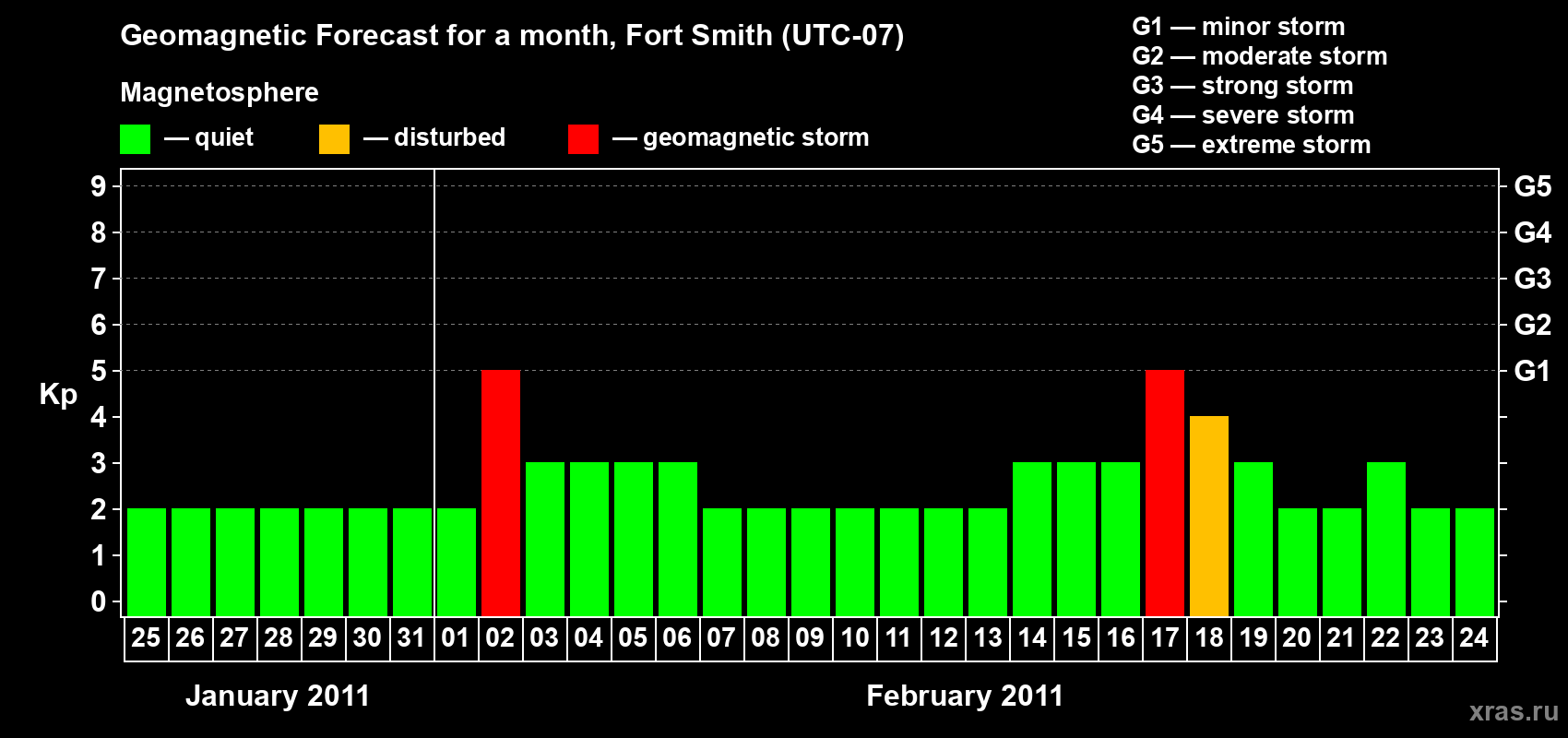This screenshot has width=1568, height=738.
Task: Click the date label 24 on the axis
Action: (x=1474, y=638)
